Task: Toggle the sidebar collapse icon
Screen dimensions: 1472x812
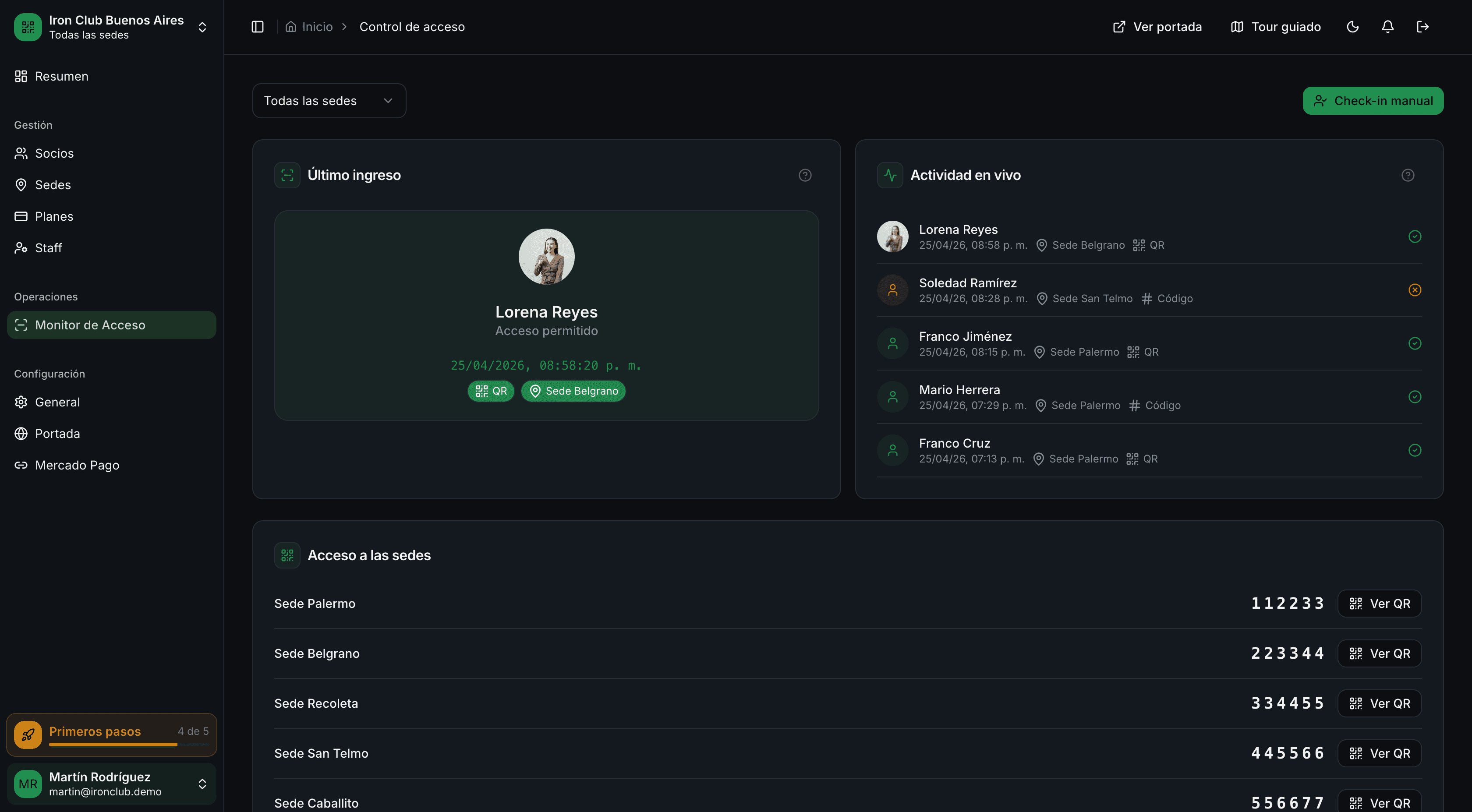Action: click(x=257, y=27)
